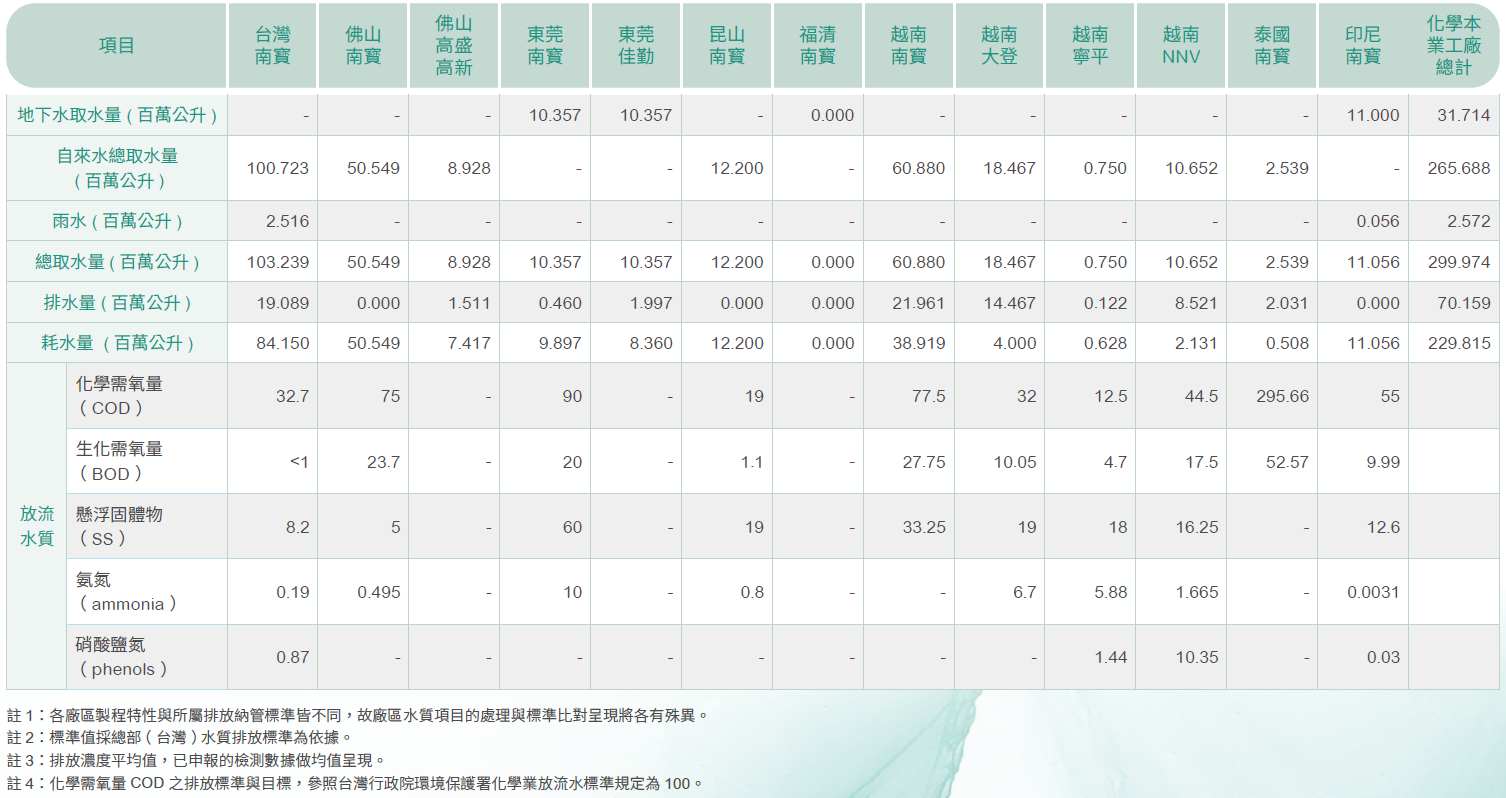The width and height of the screenshot is (1506, 798).
Task: Click the 註4 COD standard footnote text
Action: point(355,783)
